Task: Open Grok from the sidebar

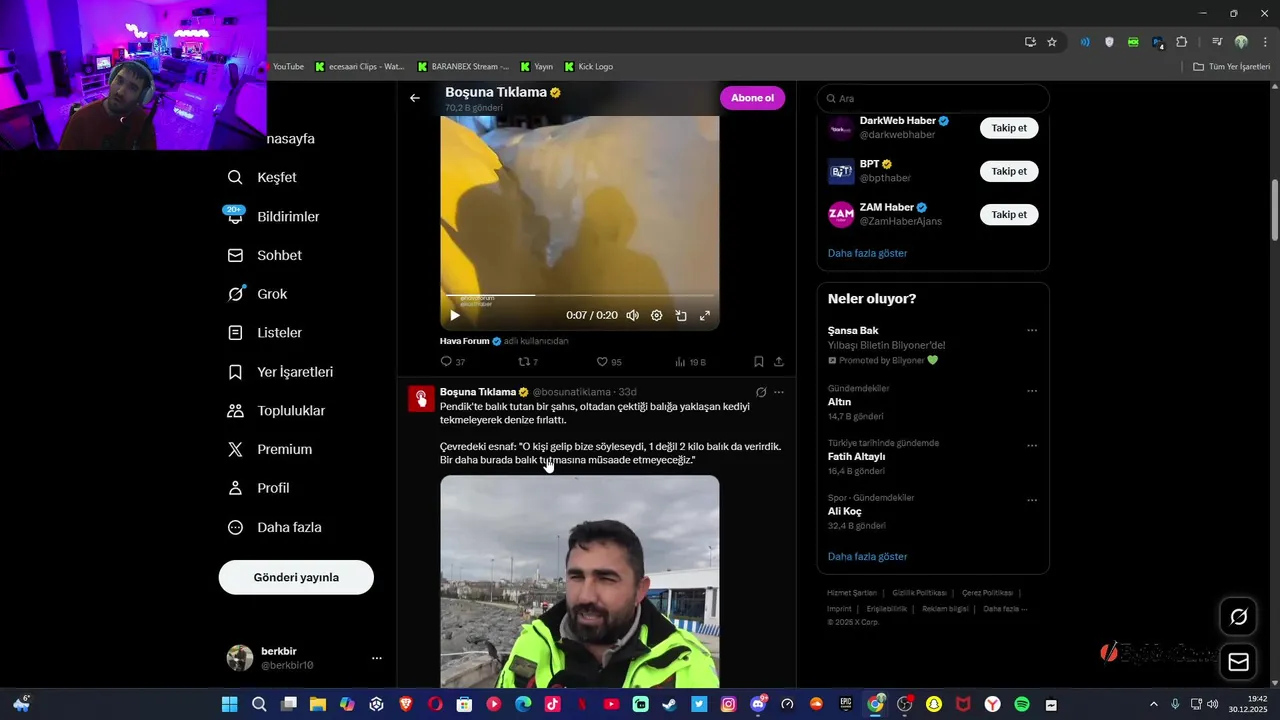Action: [x=257, y=294]
